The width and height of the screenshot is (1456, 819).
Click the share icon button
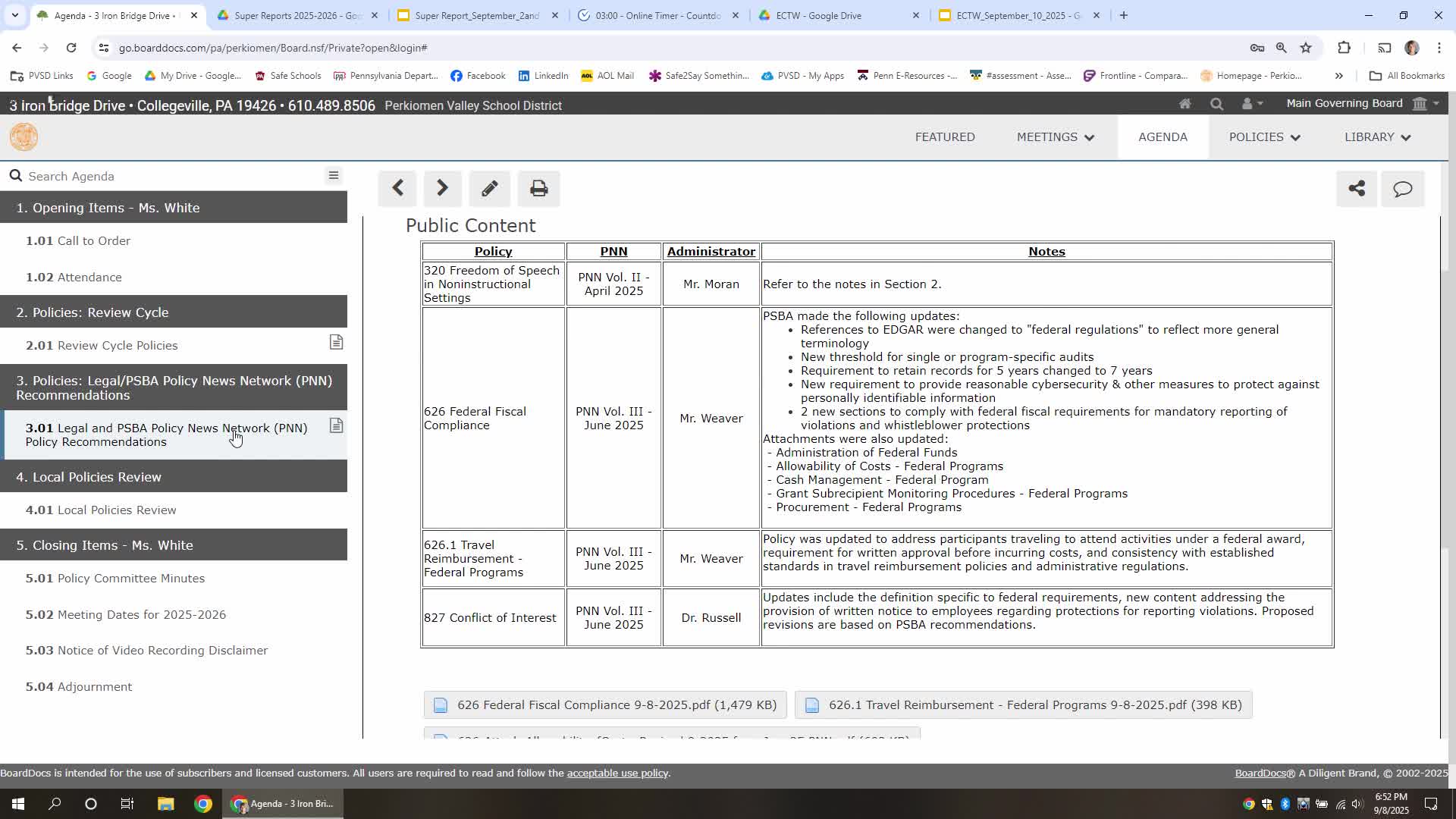[1356, 188]
